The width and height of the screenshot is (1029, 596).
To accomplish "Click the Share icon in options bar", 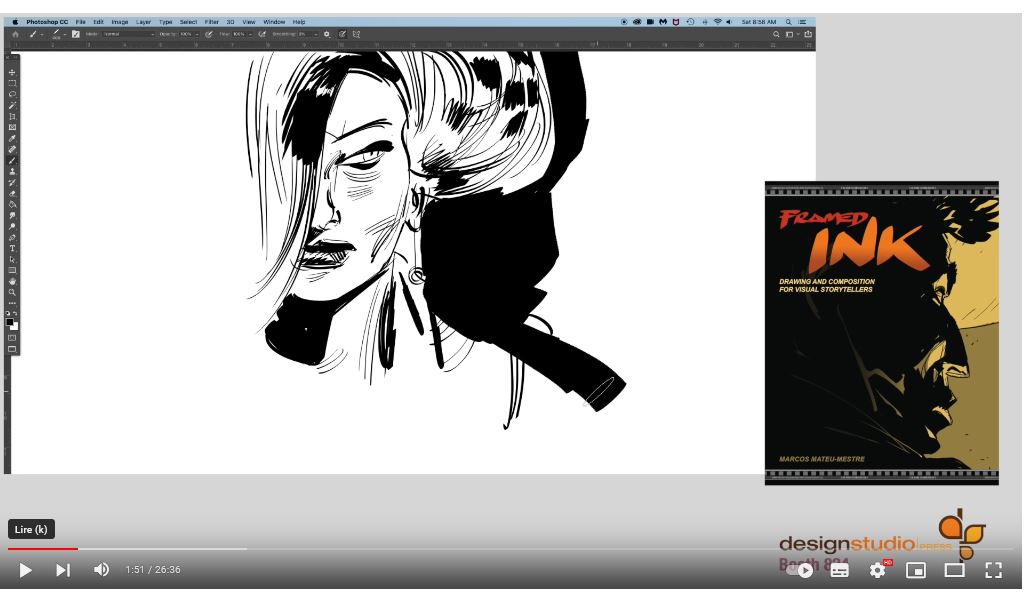I will coord(808,34).
